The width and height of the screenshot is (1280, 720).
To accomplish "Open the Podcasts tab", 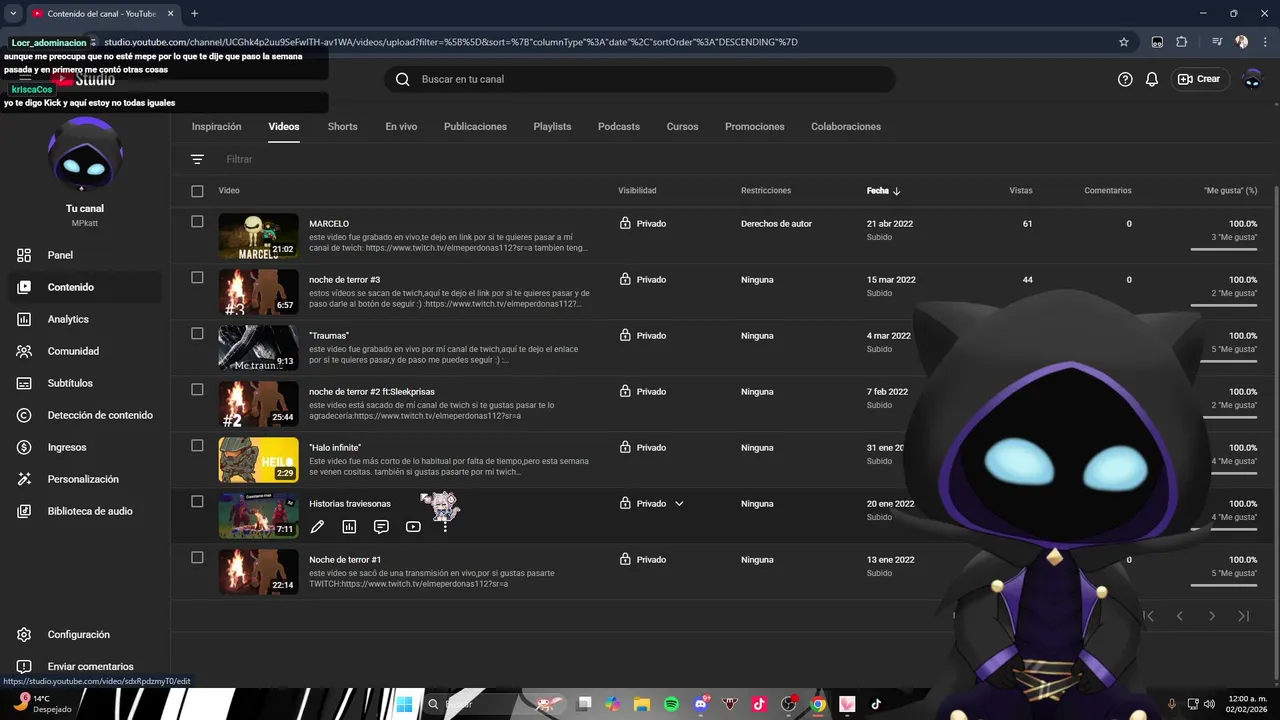I will (x=619, y=127).
